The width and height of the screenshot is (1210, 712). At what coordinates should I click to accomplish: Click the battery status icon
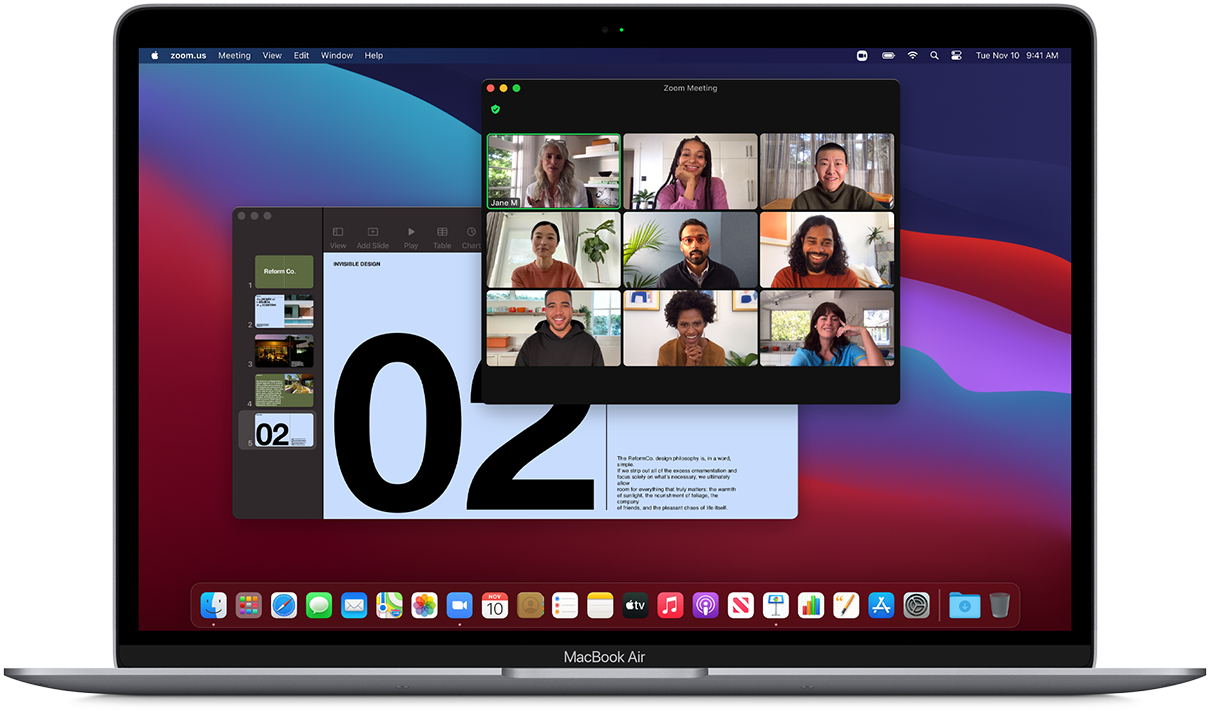click(888, 56)
